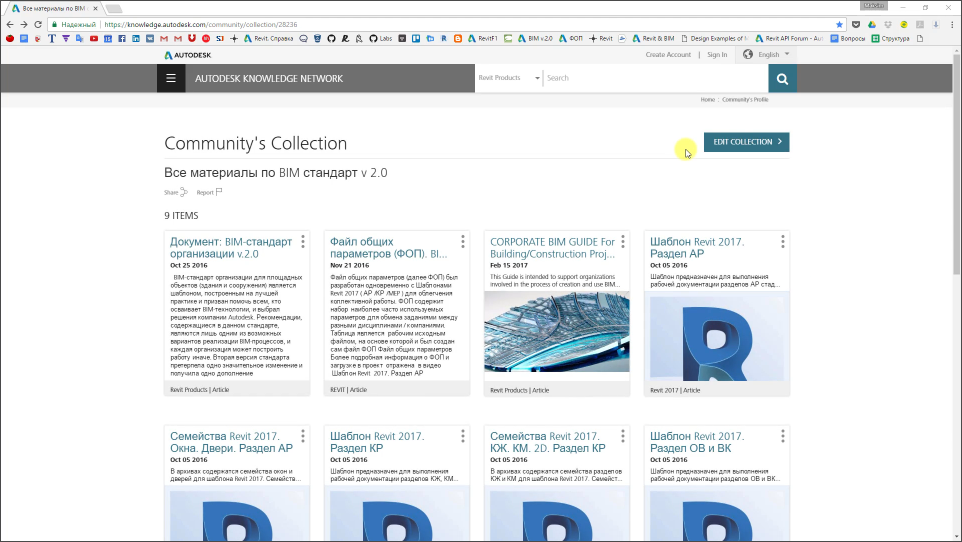The height and width of the screenshot is (542, 962).
Task: Open options menu on Шаблон Раздел ОВ и ВК card
Action: pos(783,436)
